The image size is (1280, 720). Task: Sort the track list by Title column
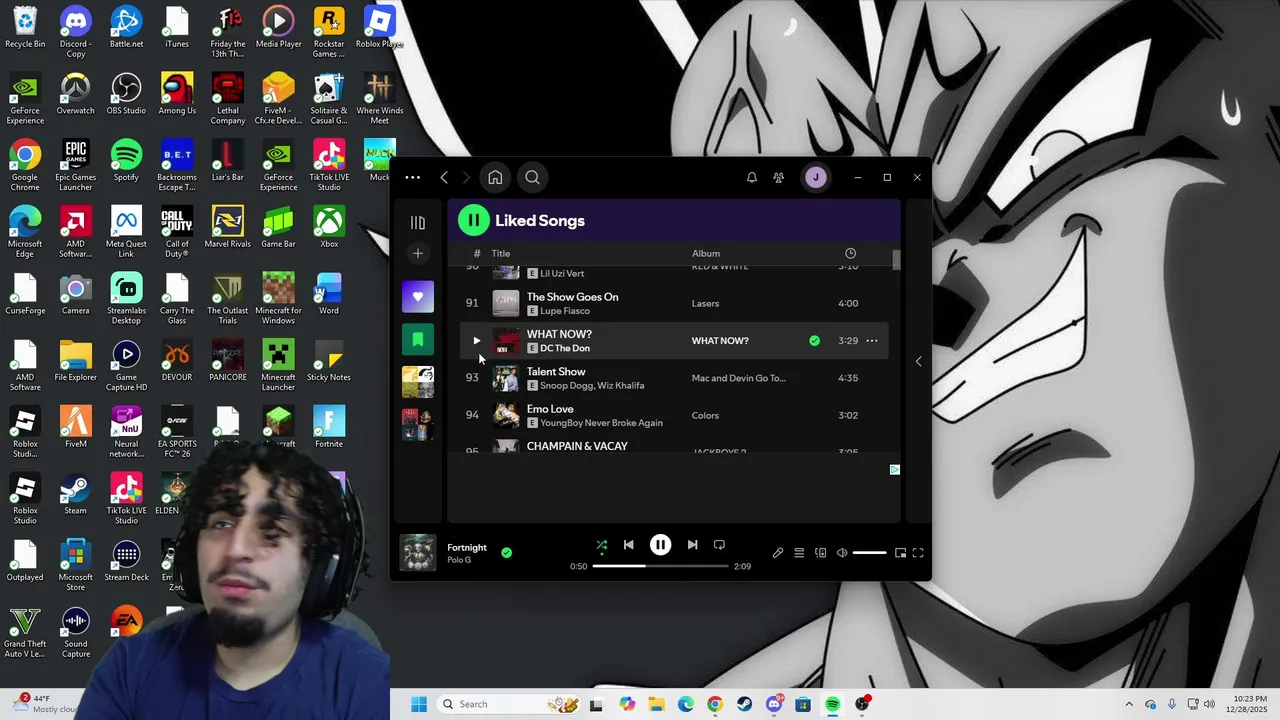coord(501,254)
